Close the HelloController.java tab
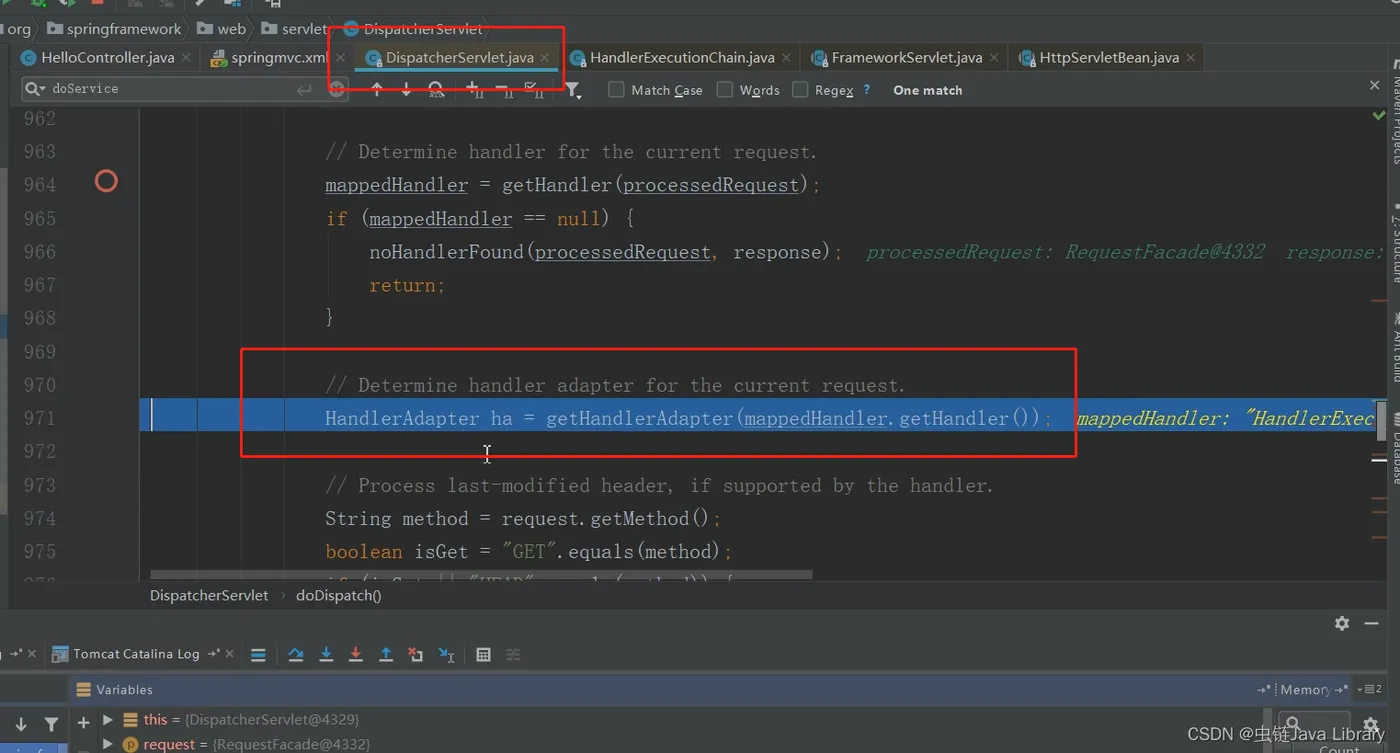The height and width of the screenshot is (753, 1400). [186, 58]
